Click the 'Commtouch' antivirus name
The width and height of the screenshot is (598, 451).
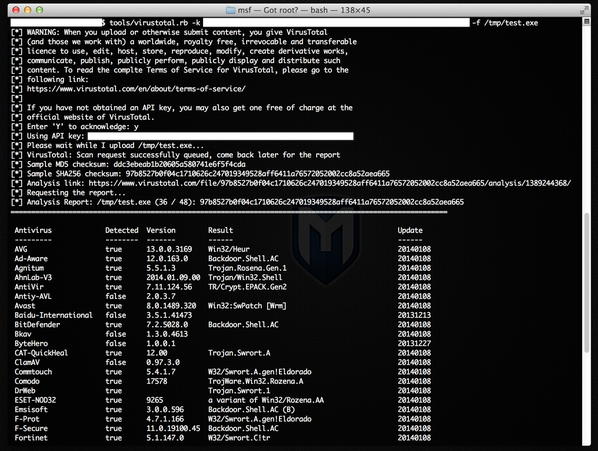[33, 372]
